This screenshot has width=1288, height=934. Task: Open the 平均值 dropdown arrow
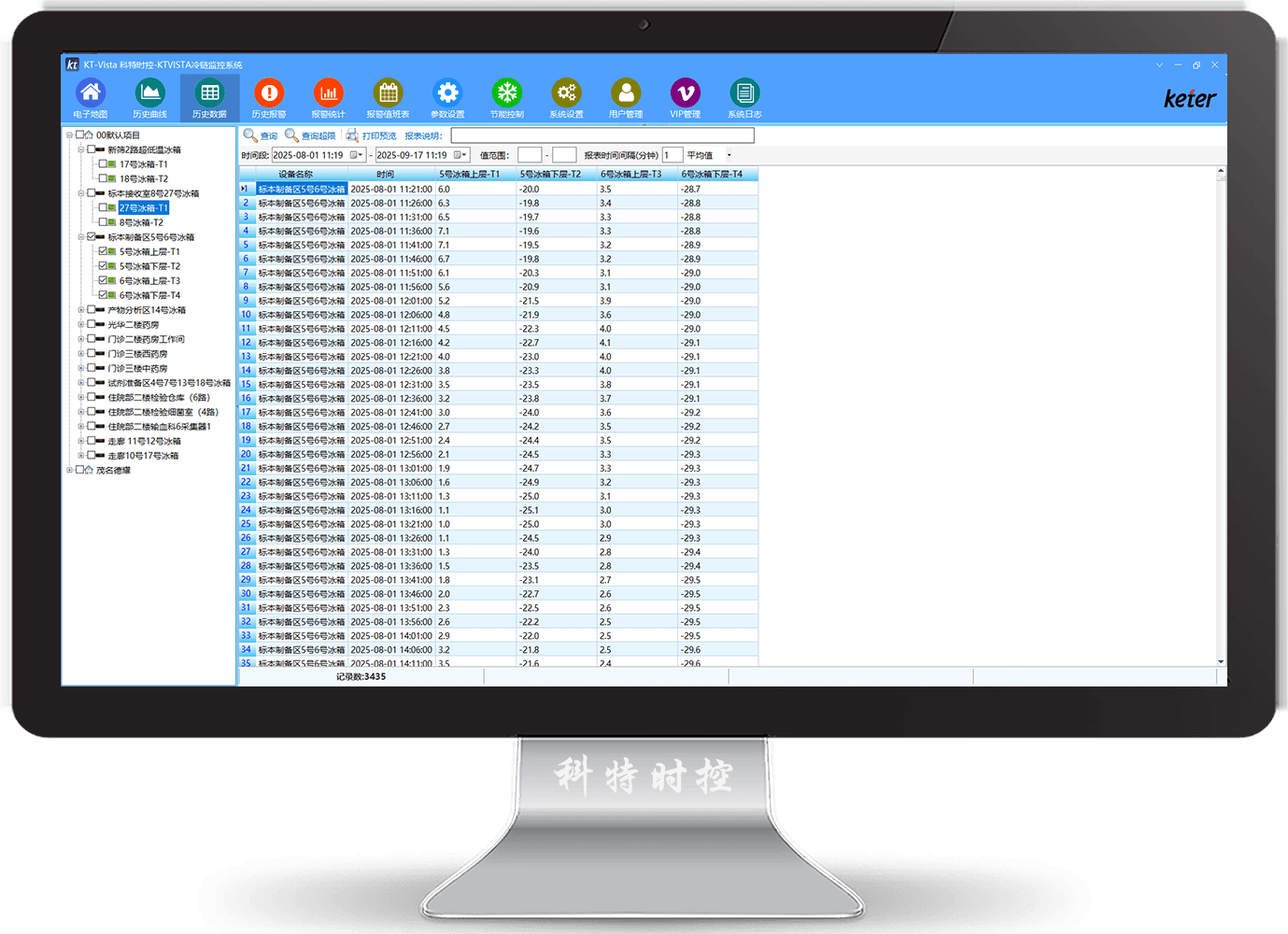(x=729, y=155)
